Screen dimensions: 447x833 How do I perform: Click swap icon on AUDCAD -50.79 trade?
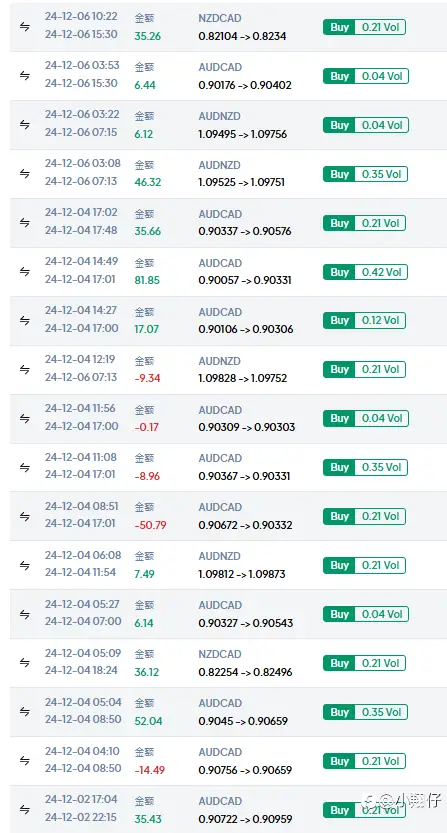(24, 516)
